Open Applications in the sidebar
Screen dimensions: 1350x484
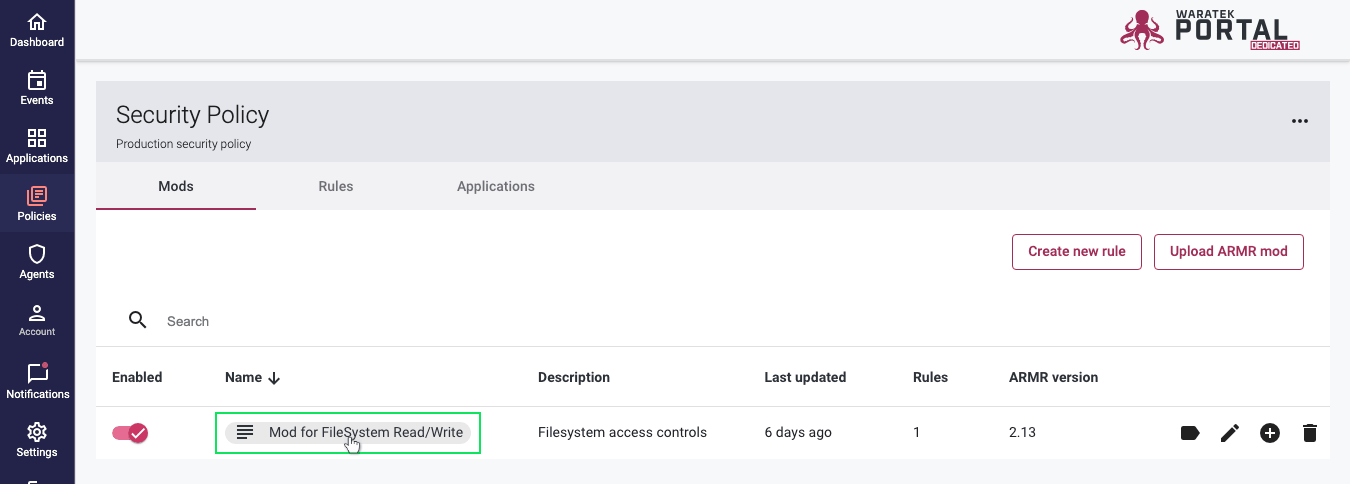click(x=37, y=146)
